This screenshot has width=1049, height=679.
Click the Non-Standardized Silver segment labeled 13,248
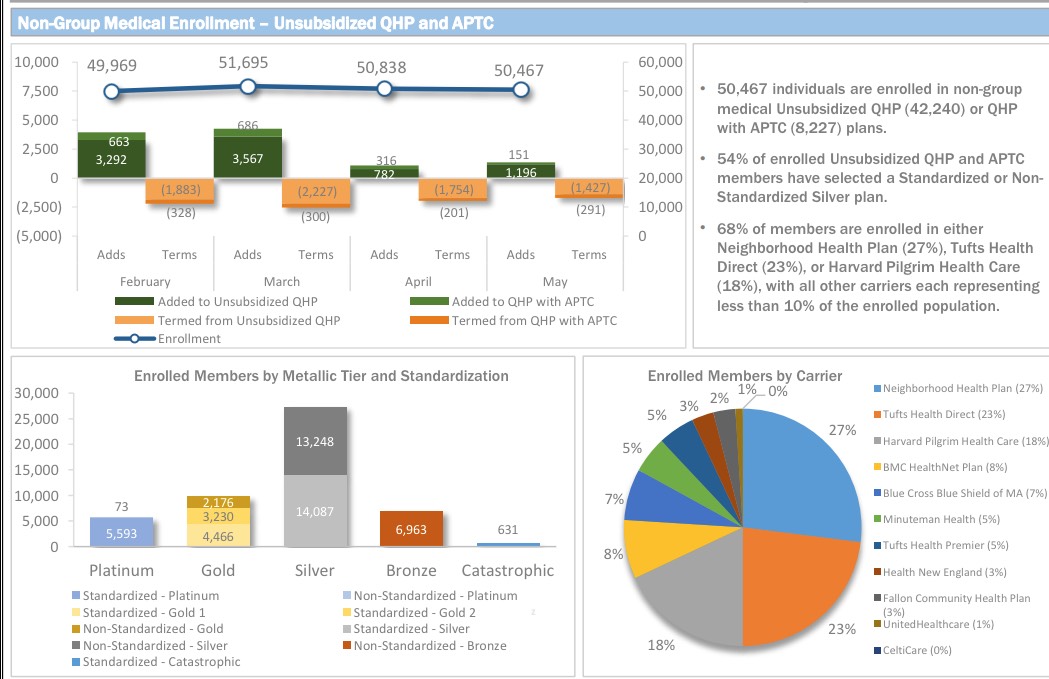[315, 440]
